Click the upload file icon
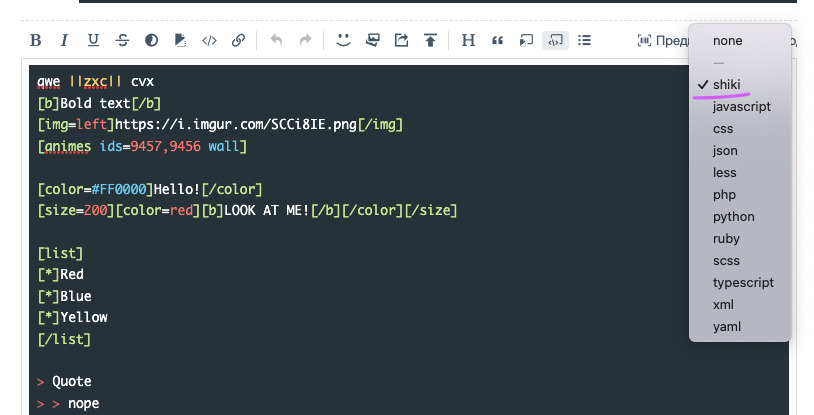 click(430, 41)
